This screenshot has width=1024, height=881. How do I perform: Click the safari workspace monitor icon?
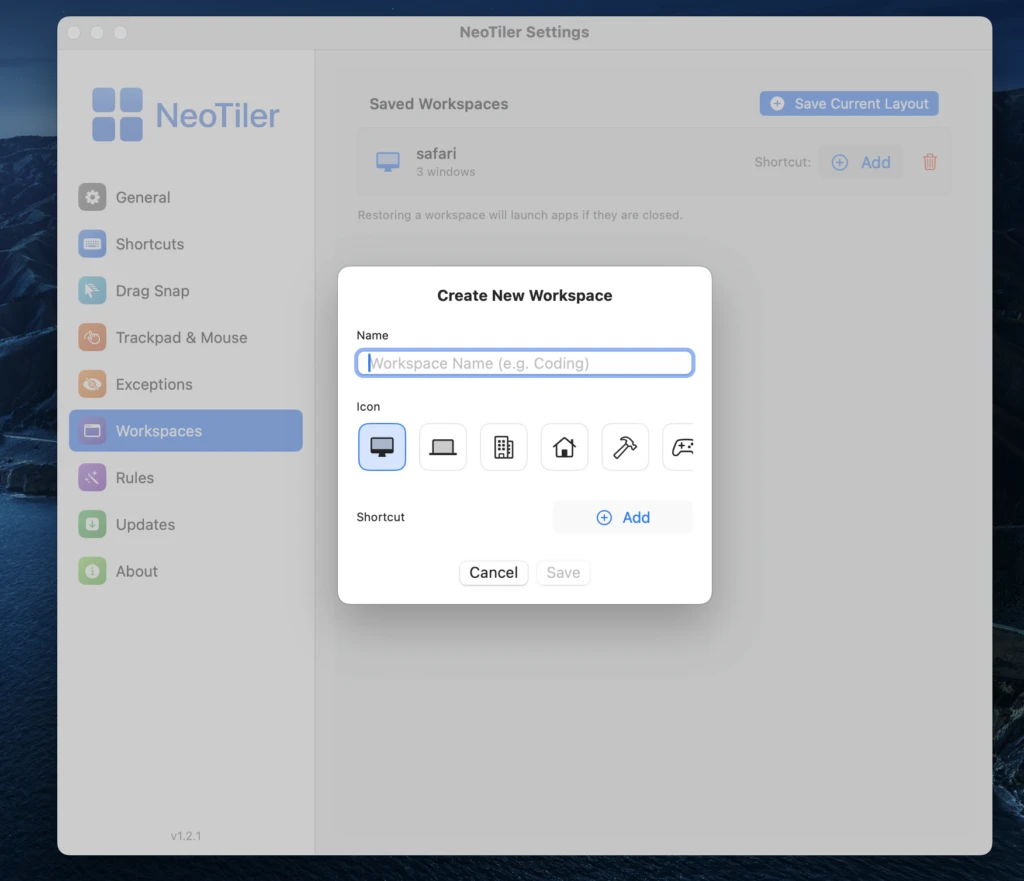tap(388, 161)
